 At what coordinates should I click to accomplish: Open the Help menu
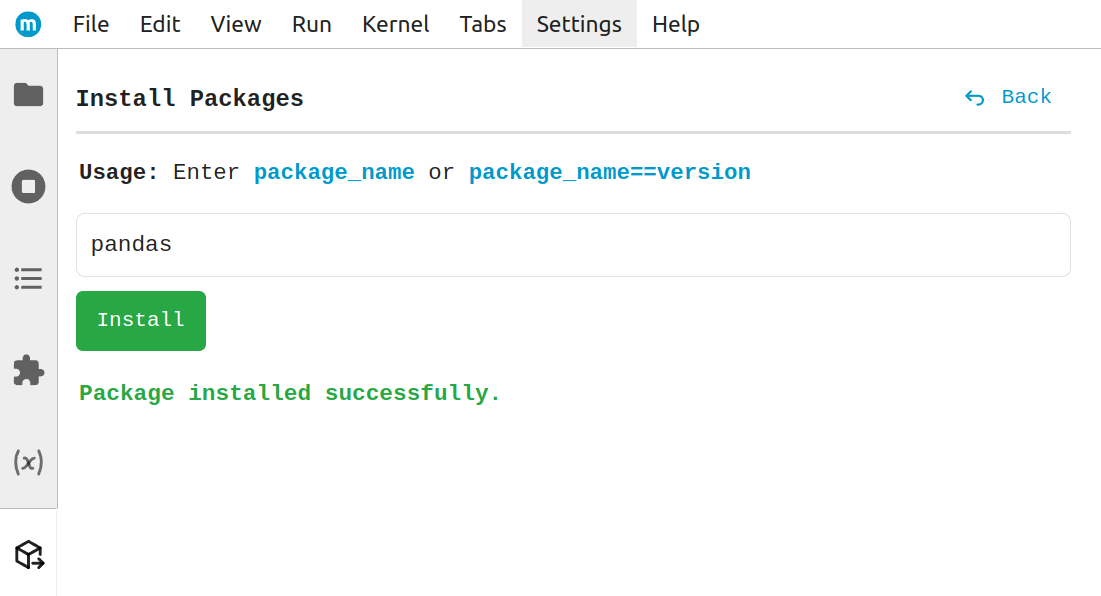coord(675,24)
